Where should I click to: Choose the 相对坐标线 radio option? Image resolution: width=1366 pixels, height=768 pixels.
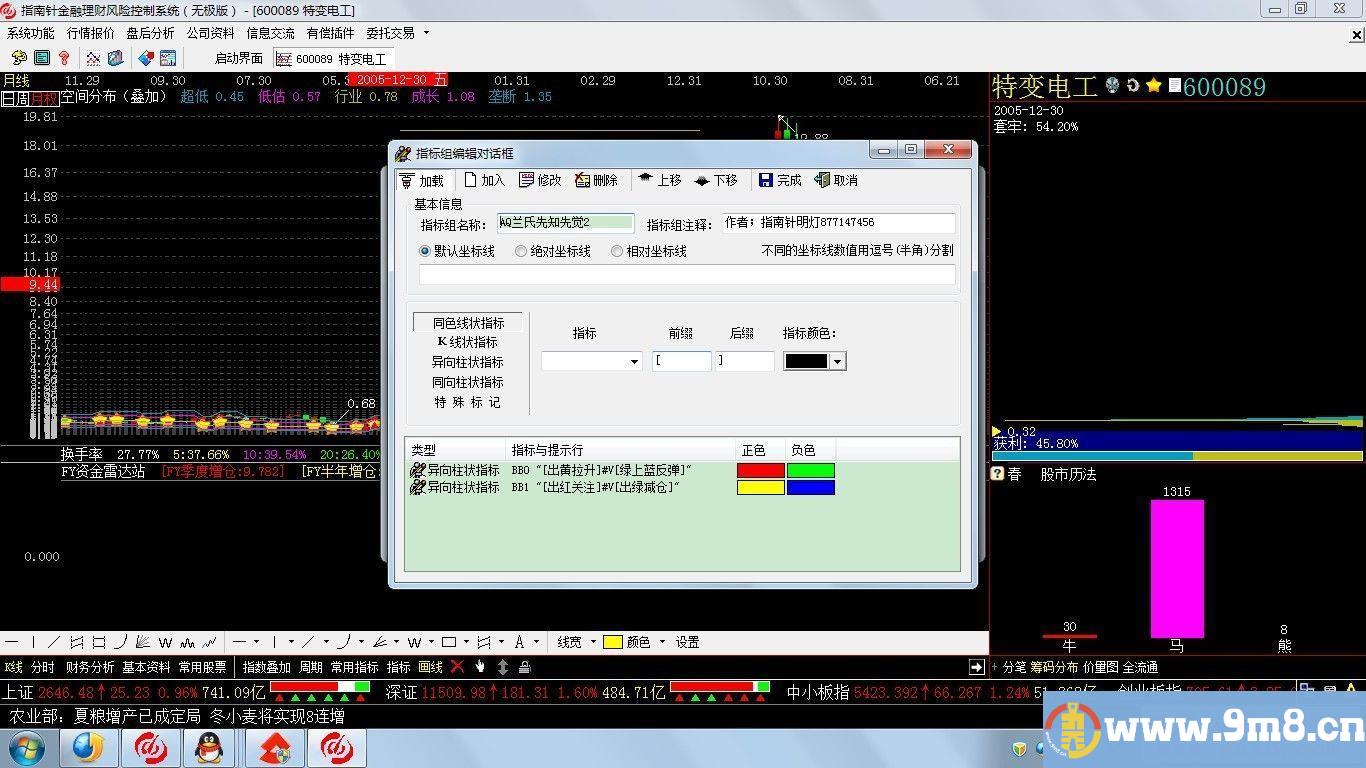pos(617,251)
